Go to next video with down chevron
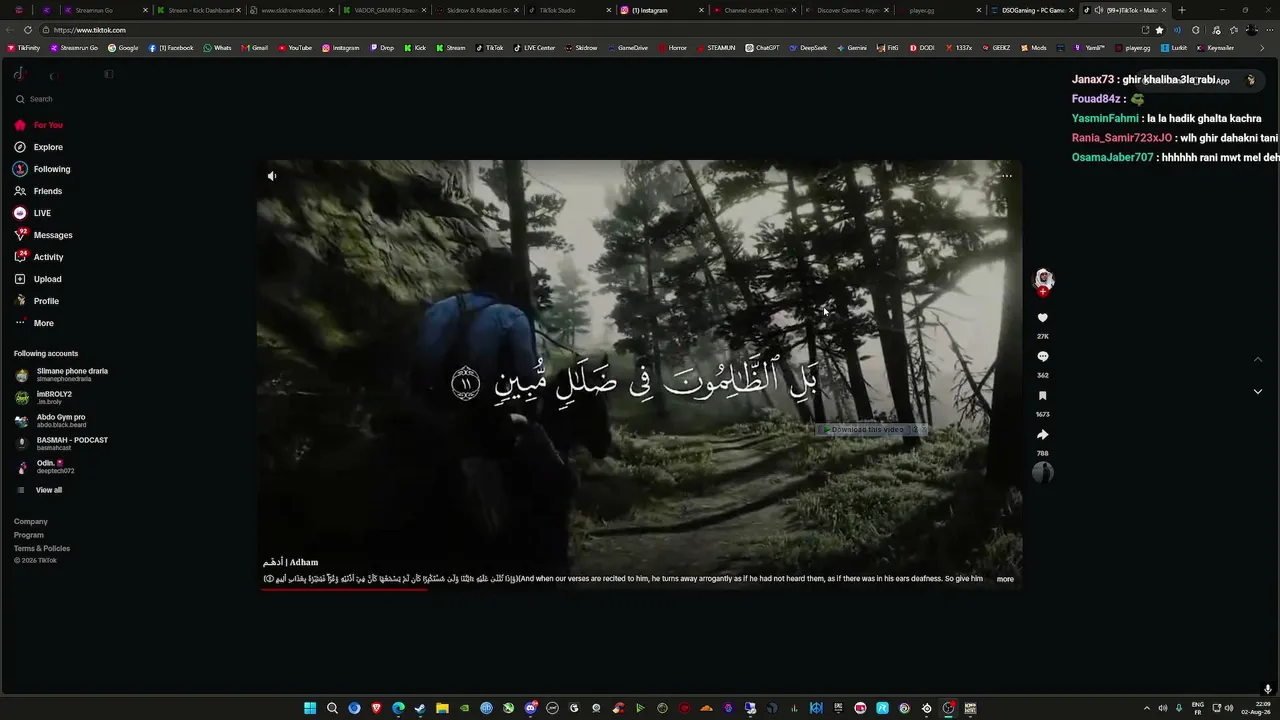Viewport: 1280px width, 720px height. click(1258, 392)
